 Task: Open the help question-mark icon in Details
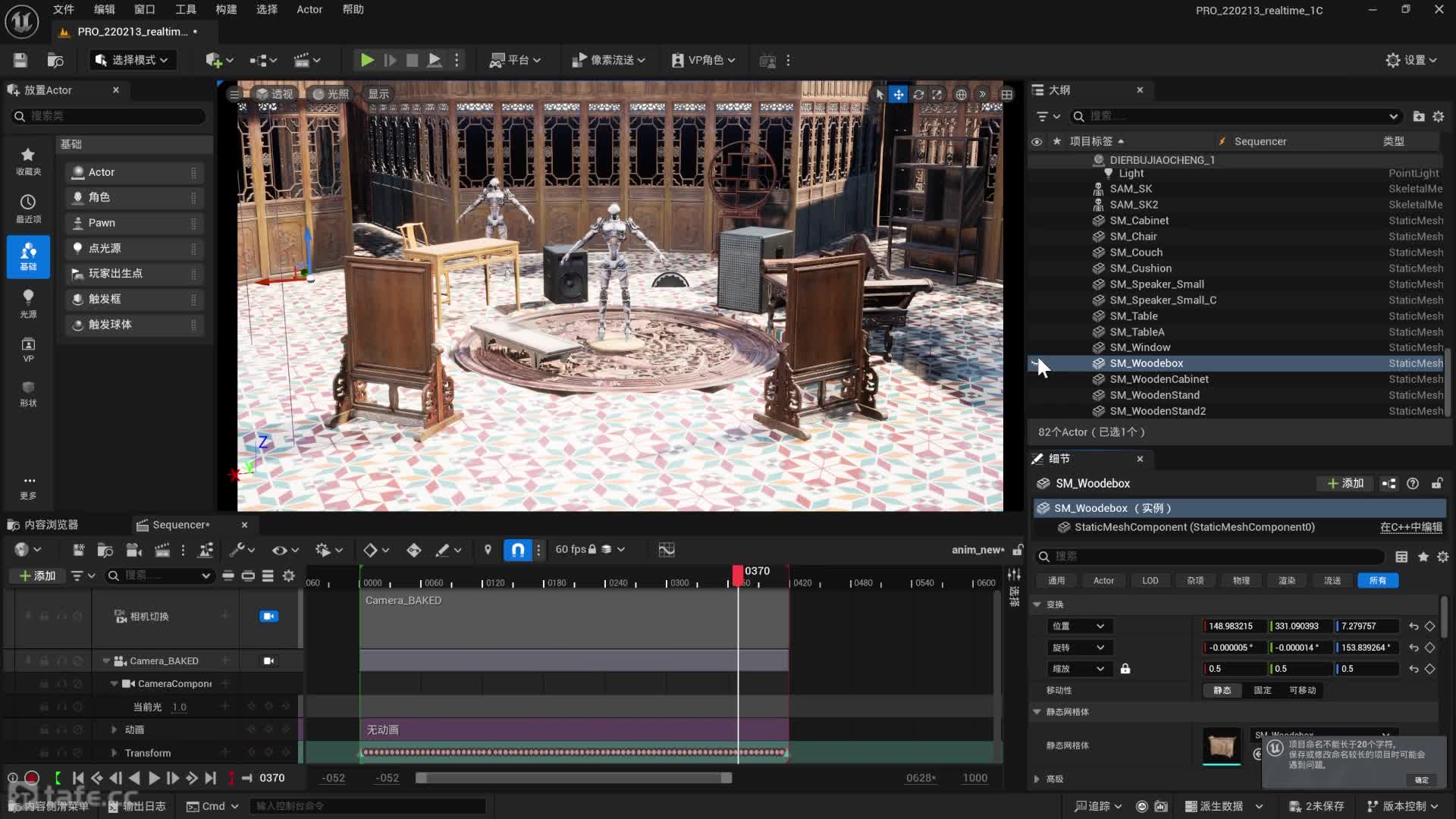(x=1413, y=484)
